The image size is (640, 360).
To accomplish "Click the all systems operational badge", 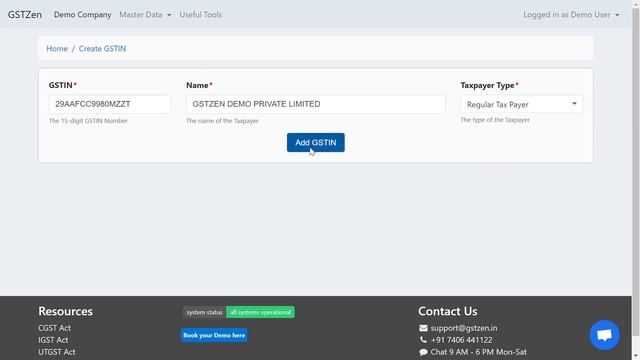I will point(260,312).
